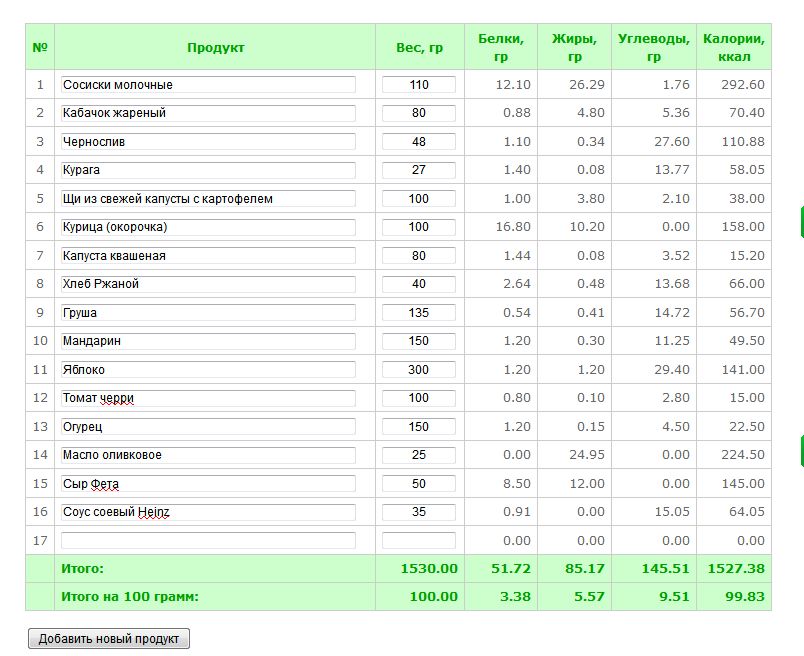804x656 pixels.
Task: Select the 'Сосиски молочные' product field
Action: click(x=208, y=85)
